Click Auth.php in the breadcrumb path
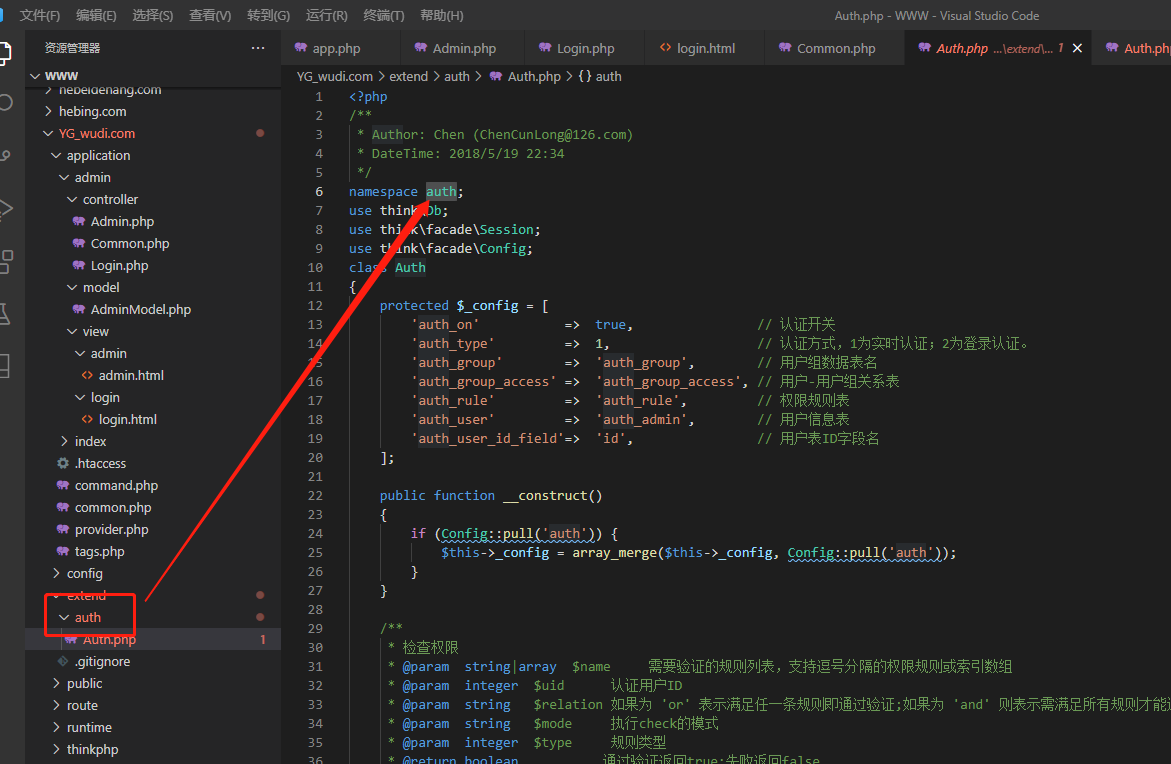The height and width of the screenshot is (764, 1171). pos(533,76)
